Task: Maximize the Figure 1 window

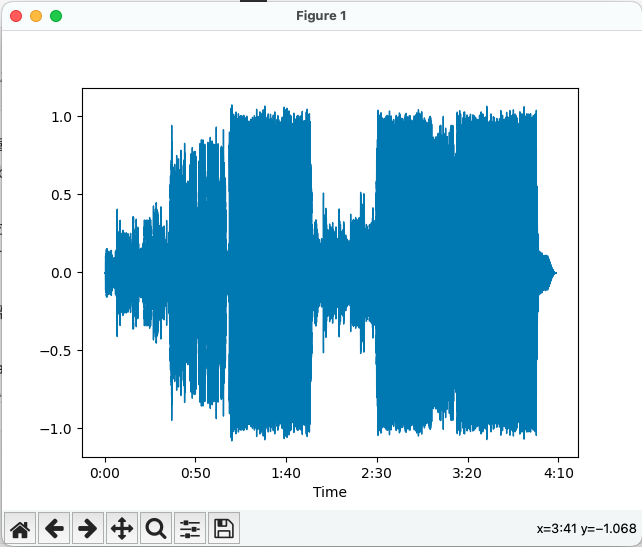Action: (x=56, y=16)
